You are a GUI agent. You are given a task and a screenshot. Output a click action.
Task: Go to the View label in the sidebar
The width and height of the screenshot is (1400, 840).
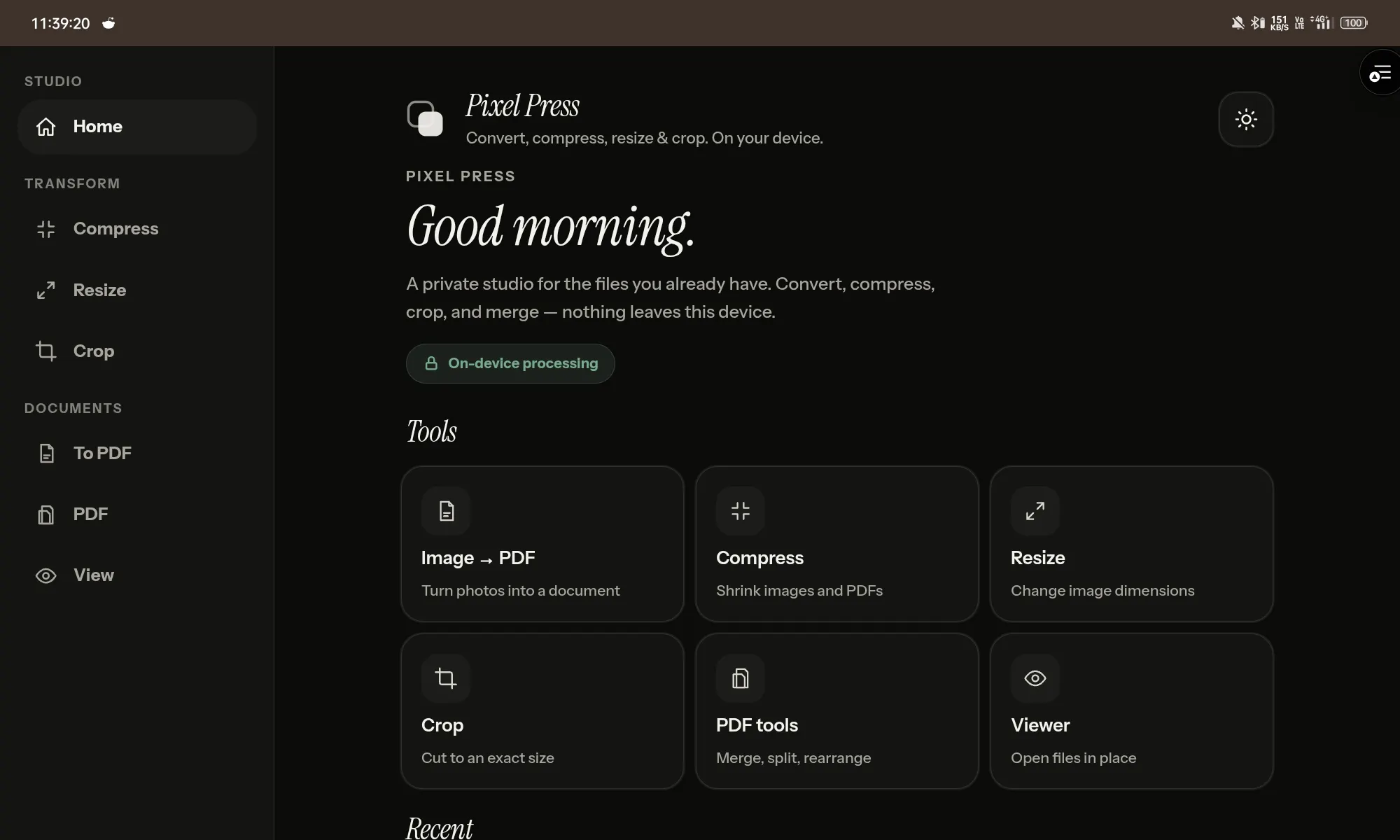[94, 575]
